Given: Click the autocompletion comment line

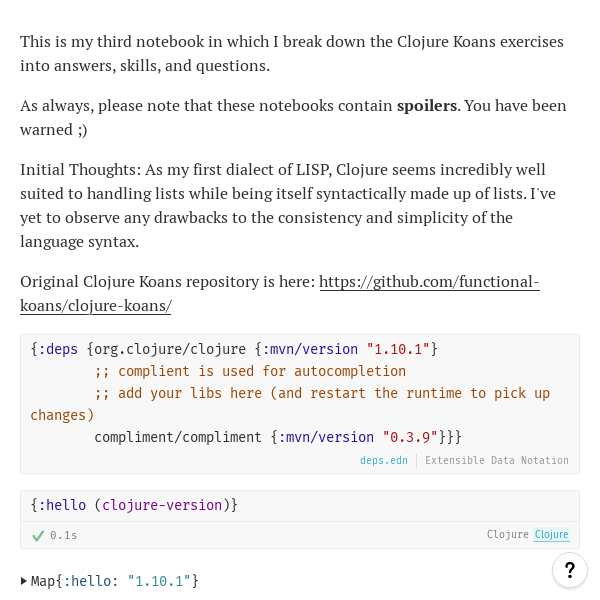Looking at the screenshot, I should click(250, 371).
